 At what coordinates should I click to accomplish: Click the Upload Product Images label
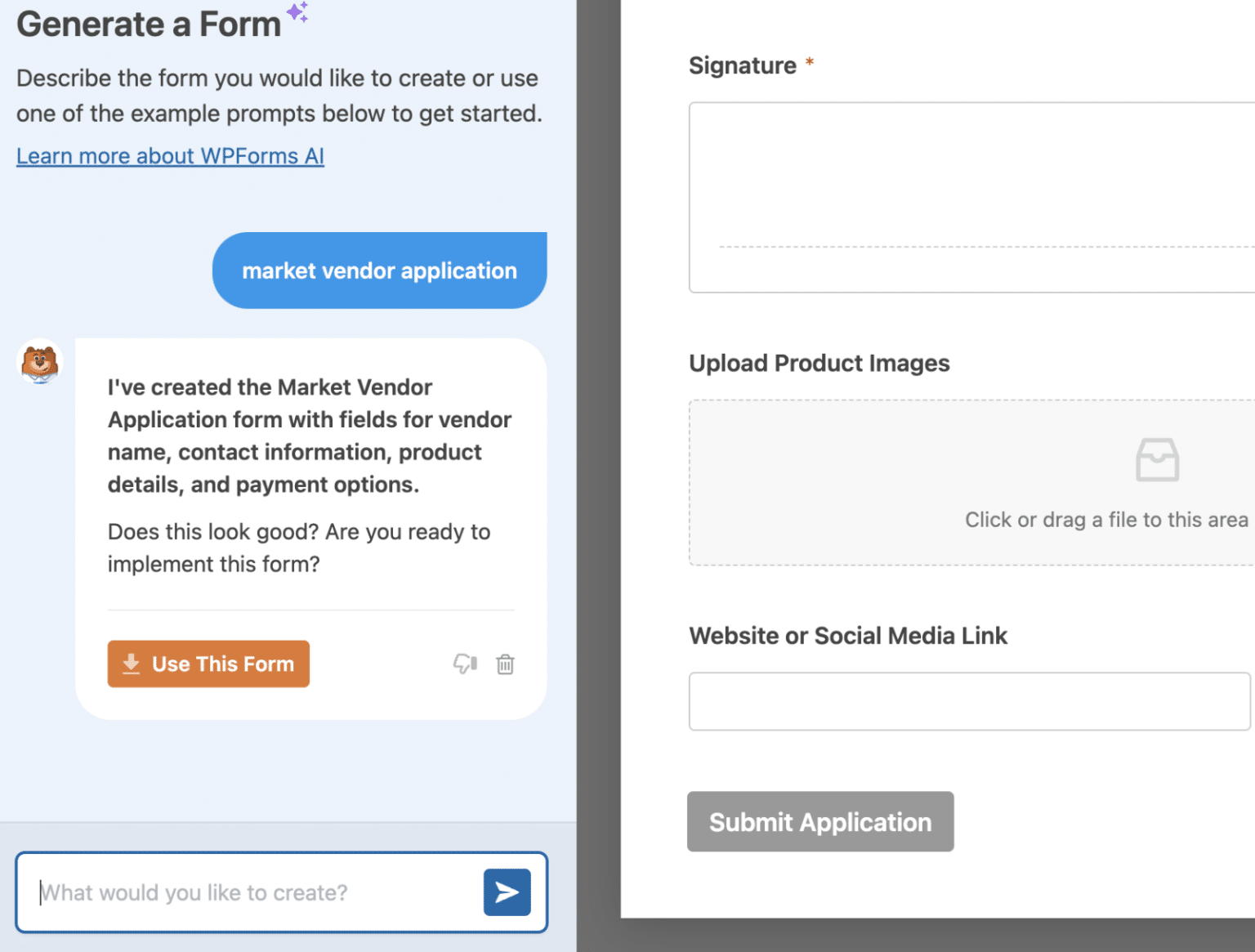click(x=820, y=363)
